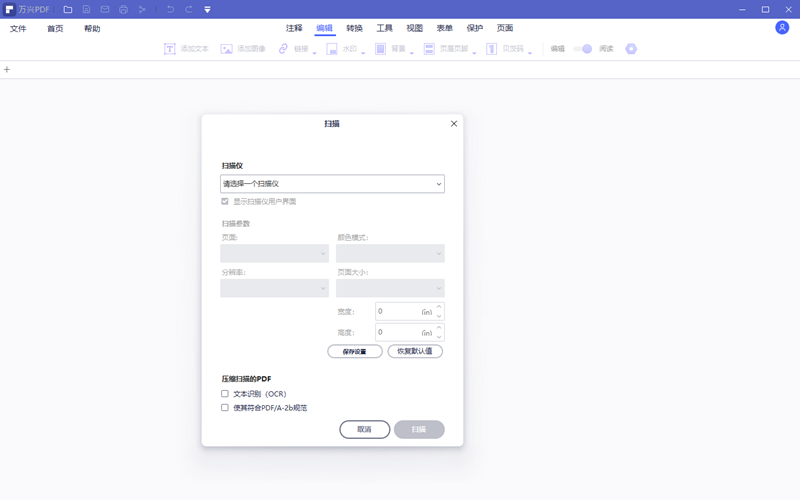Open the 颜色模式 dropdown
Image resolution: width=800 pixels, height=500 pixels.
[x=390, y=253]
